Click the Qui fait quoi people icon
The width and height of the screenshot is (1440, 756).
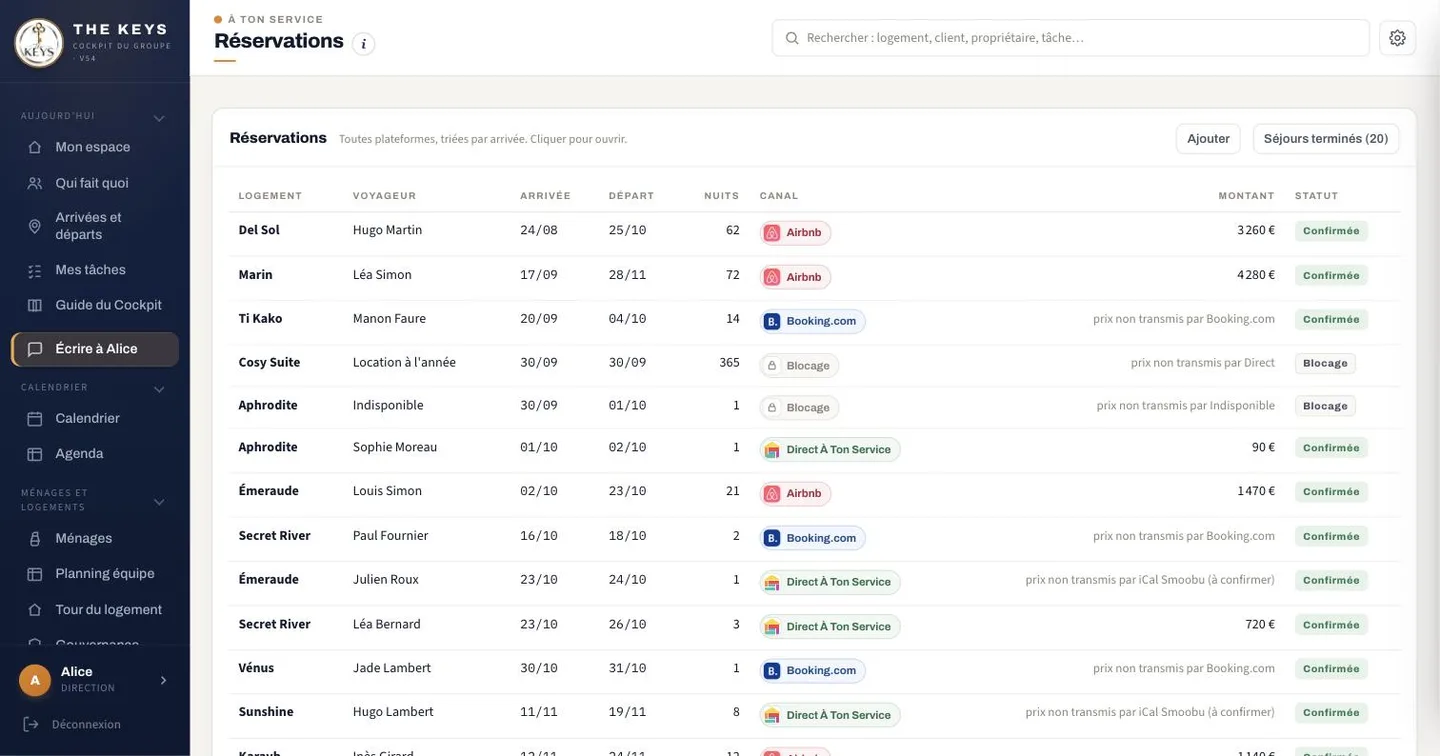point(35,183)
